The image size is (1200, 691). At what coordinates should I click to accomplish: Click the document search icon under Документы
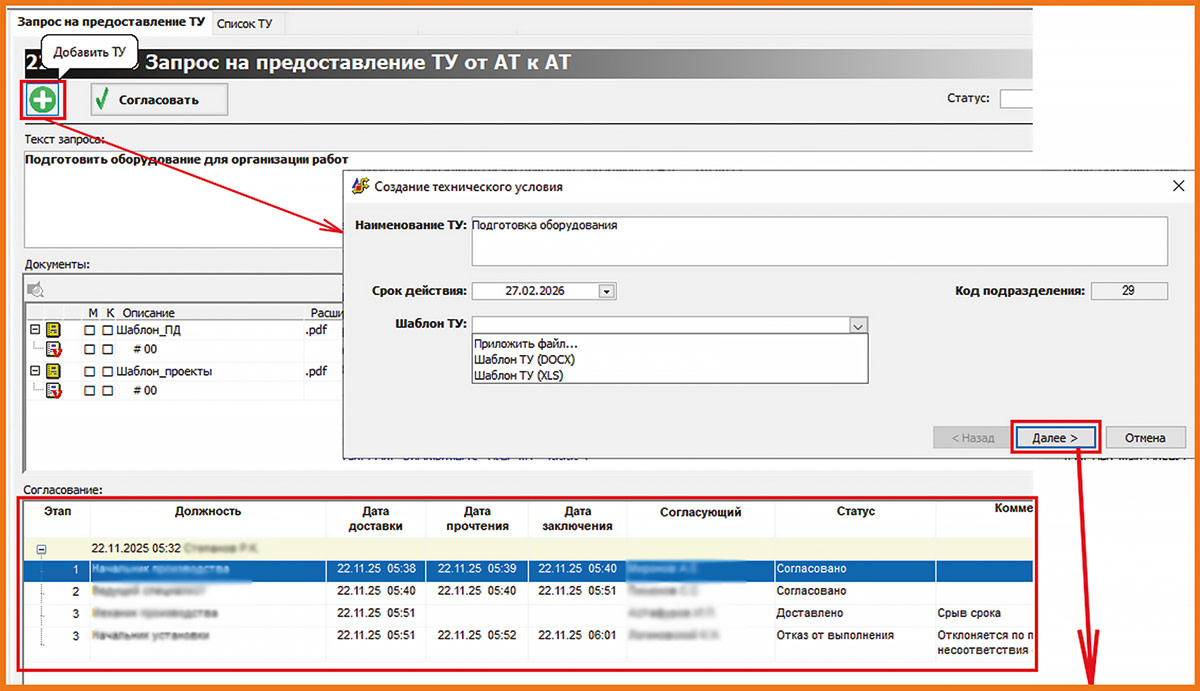pyautogui.click(x=36, y=290)
